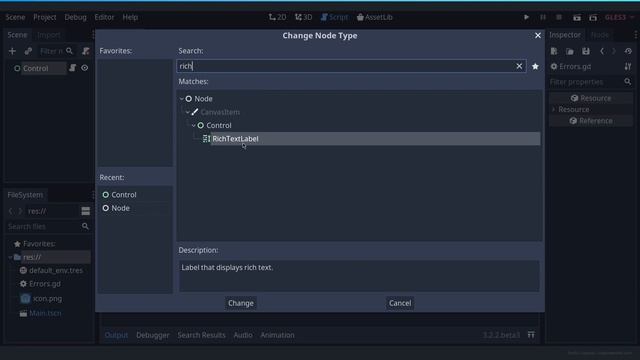
Task: Select CanvasItem in the matches tree
Action: [220, 112]
